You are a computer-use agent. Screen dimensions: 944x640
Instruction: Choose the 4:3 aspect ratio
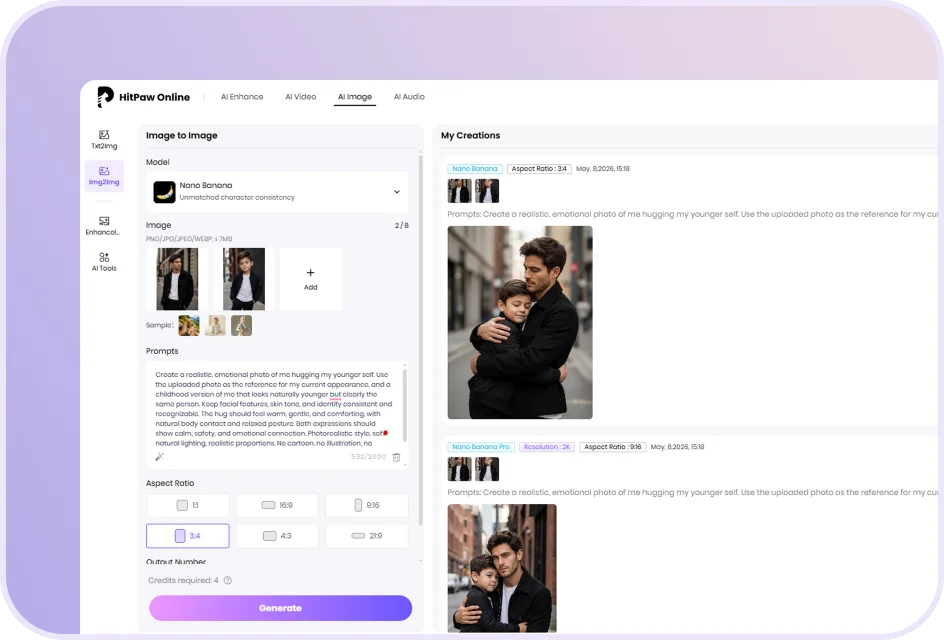coord(277,536)
